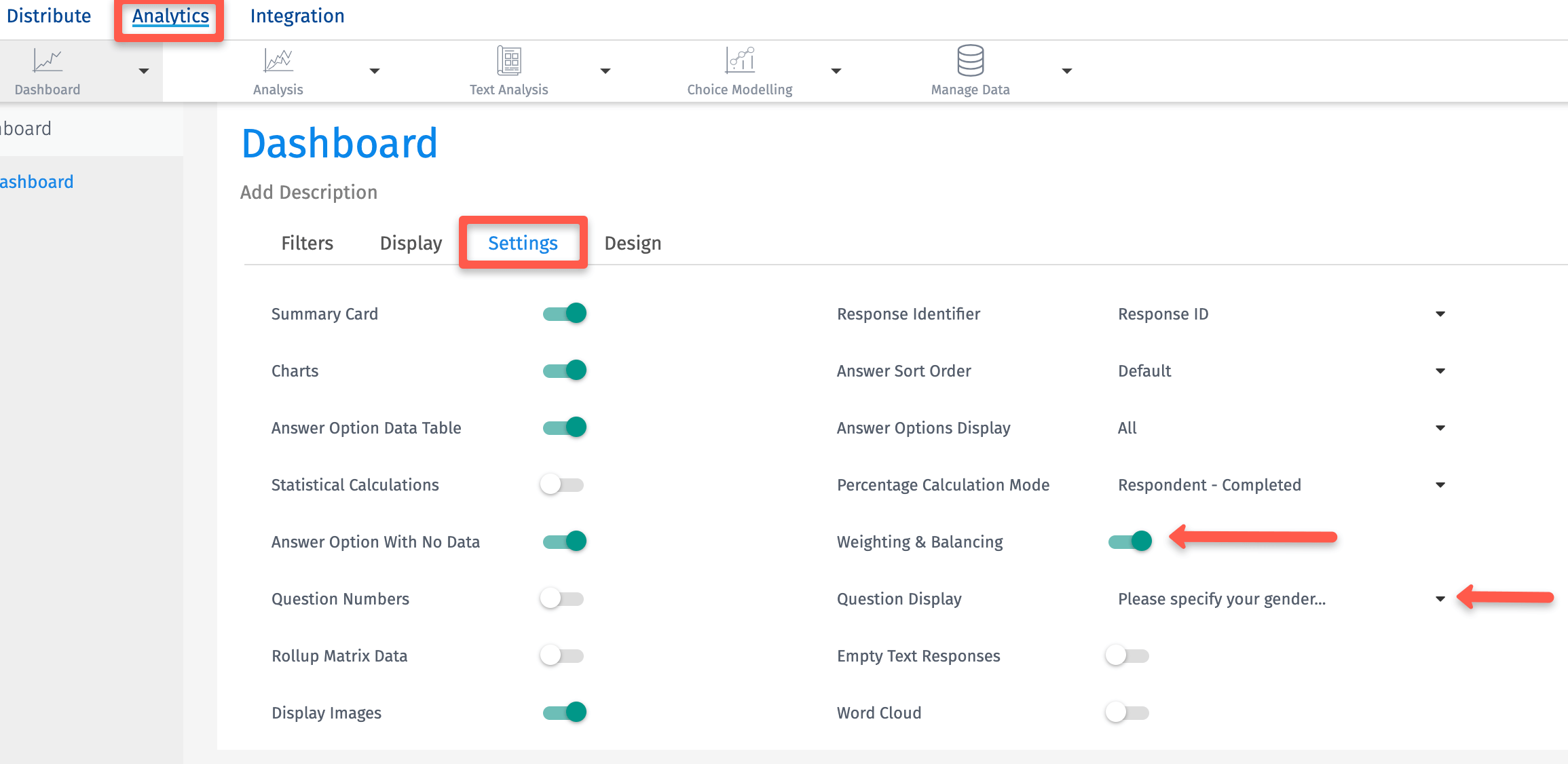
Task: Click the Dashboard line-chart icon
Action: click(x=48, y=61)
